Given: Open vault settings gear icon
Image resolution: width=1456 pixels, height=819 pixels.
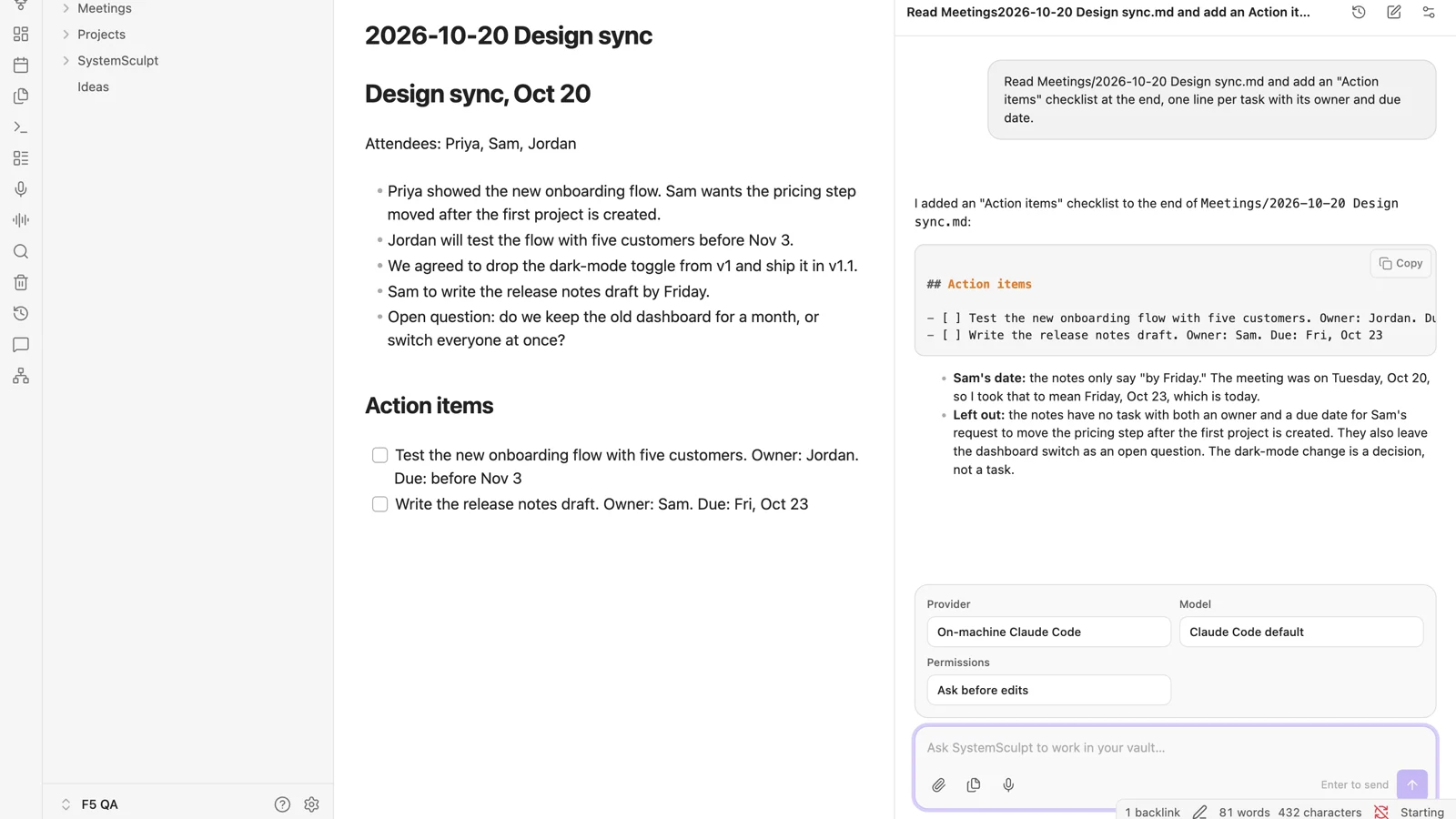Looking at the screenshot, I should 311,804.
